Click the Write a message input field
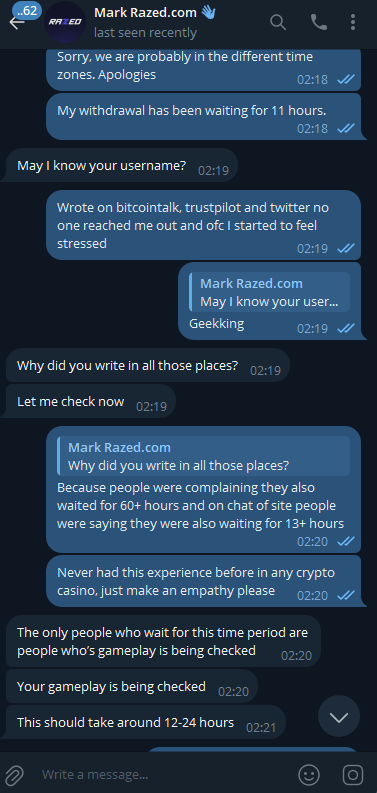Image resolution: width=377 pixels, height=793 pixels. (x=164, y=774)
